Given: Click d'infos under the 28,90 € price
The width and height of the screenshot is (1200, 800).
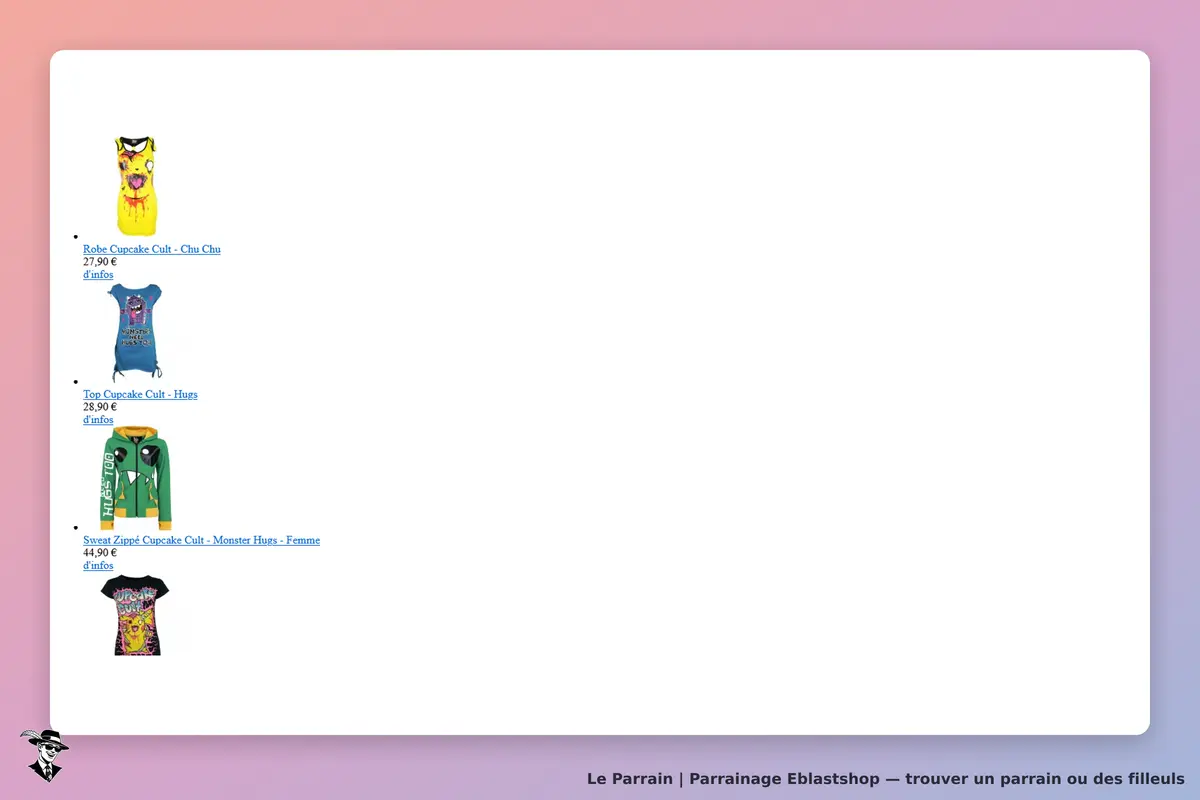Looking at the screenshot, I should point(98,419).
